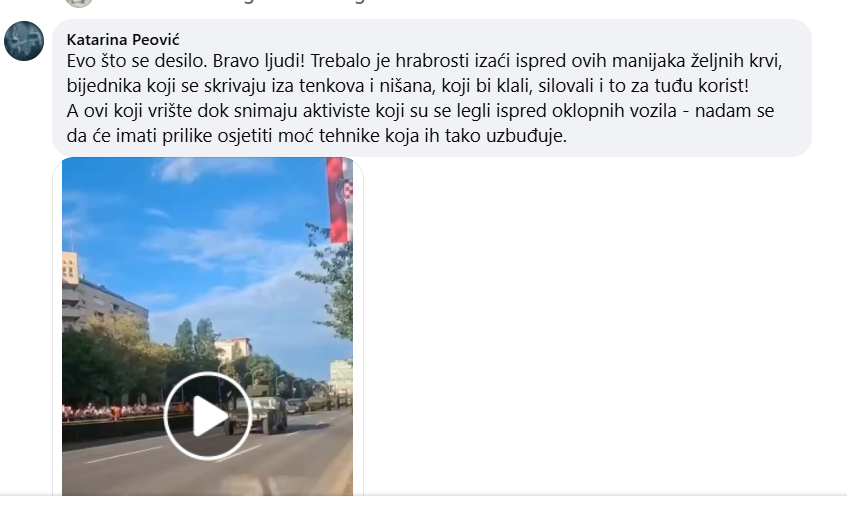Click the Croatian flag in the video thumbnail

(x=339, y=200)
